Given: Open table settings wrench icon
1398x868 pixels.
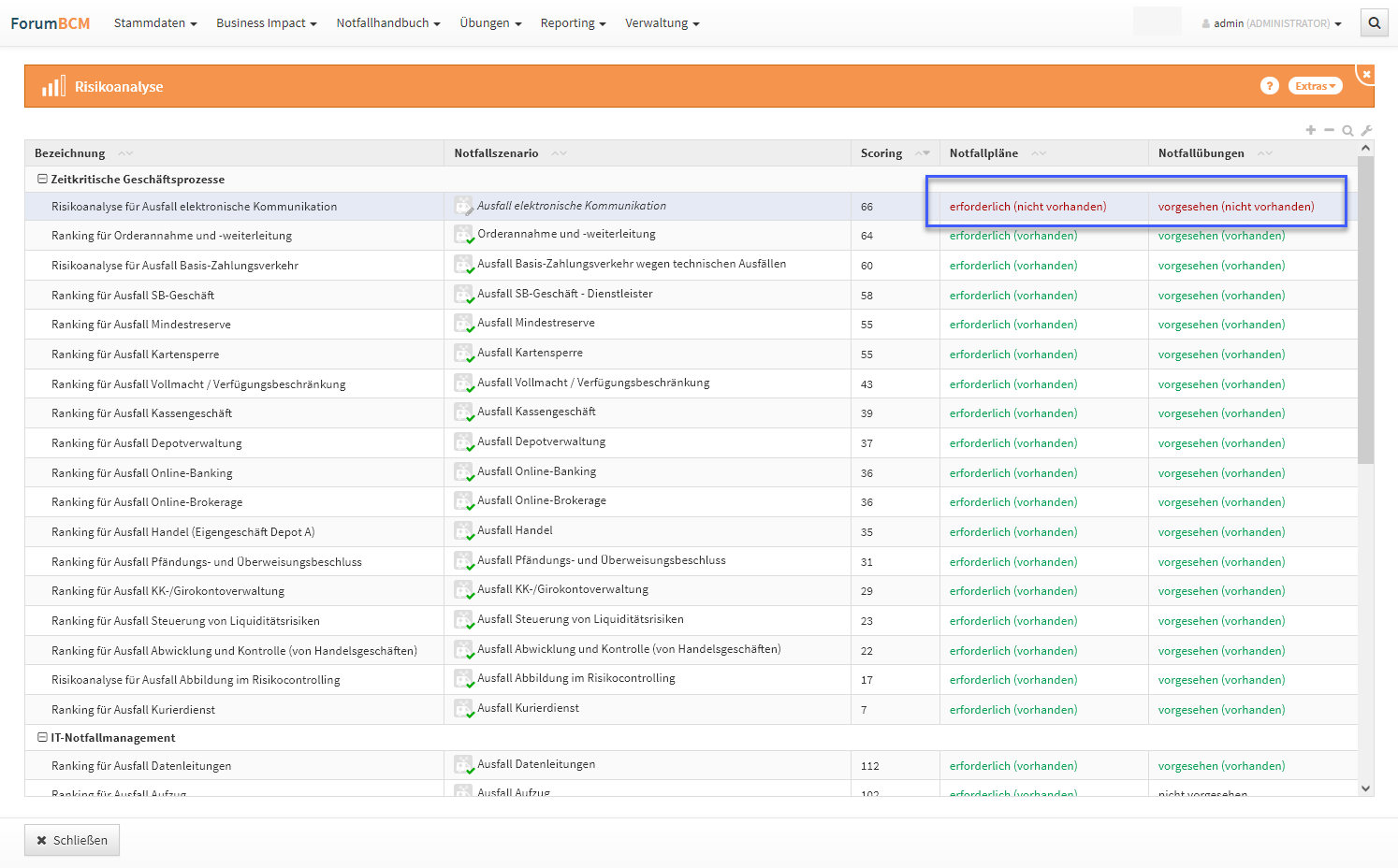Looking at the screenshot, I should pos(1366,131).
